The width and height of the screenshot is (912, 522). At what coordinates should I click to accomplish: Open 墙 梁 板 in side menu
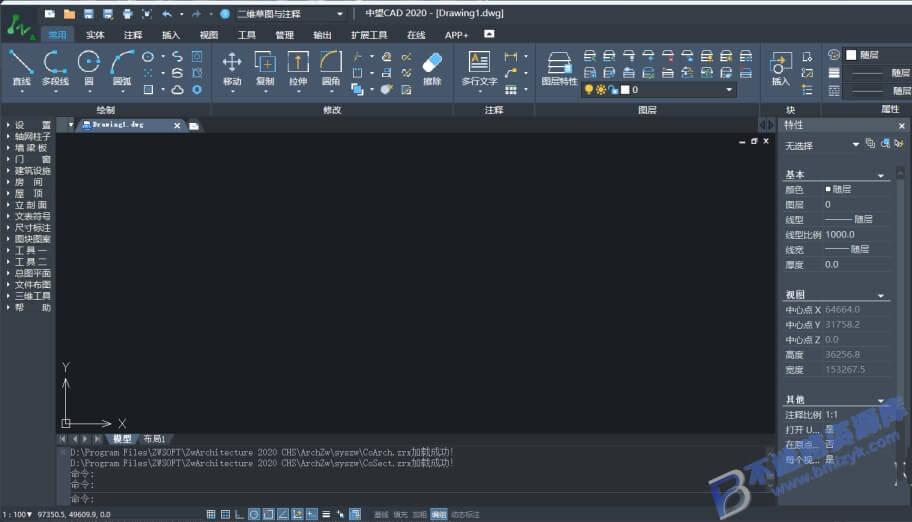click(29, 148)
